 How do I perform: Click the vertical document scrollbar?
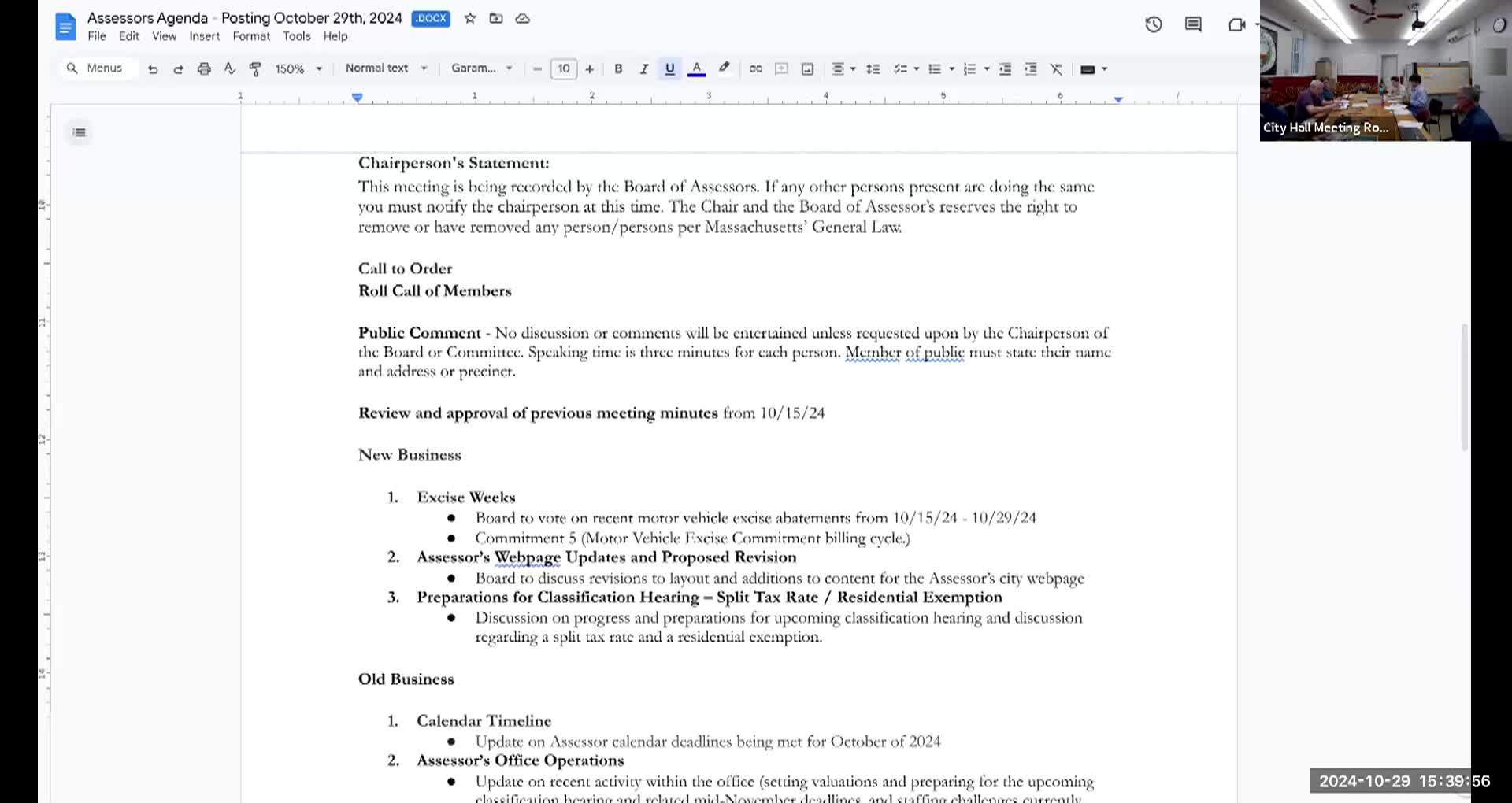(x=1465, y=387)
